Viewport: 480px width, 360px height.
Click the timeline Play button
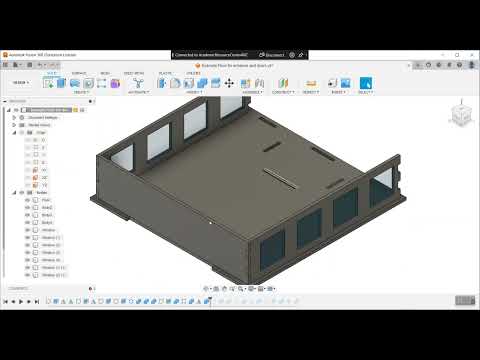coord(21,301)
